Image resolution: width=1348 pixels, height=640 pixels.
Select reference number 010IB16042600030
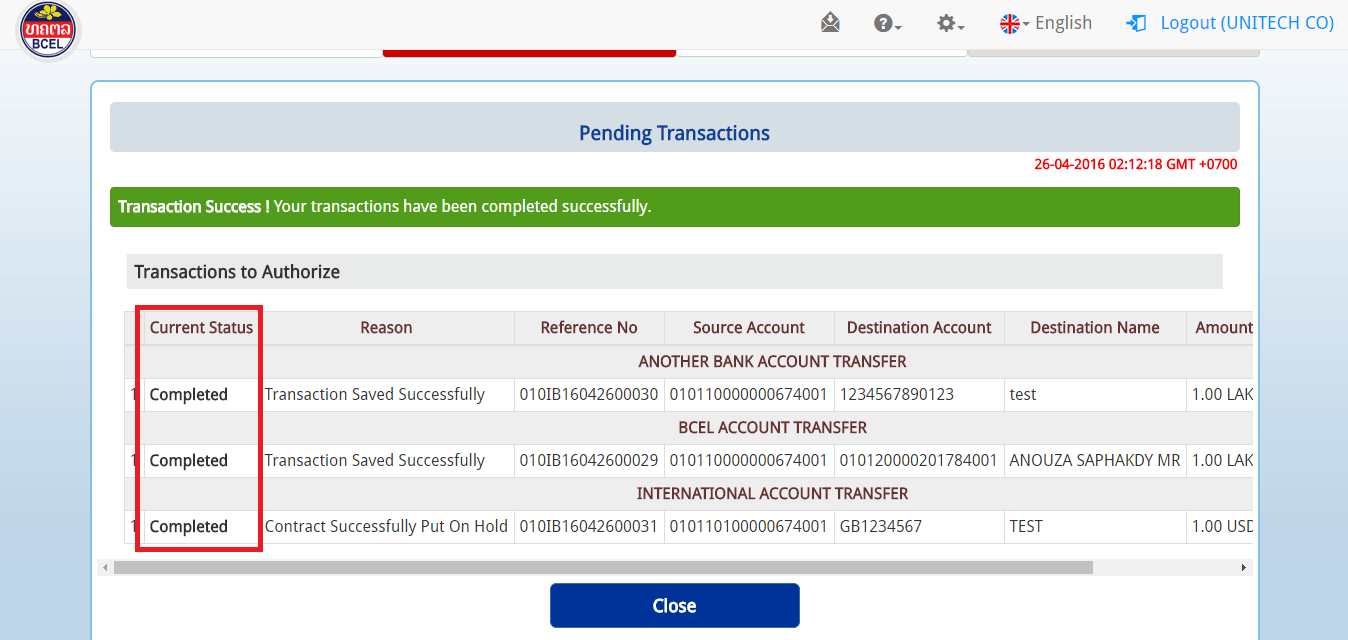pos(589,395)
